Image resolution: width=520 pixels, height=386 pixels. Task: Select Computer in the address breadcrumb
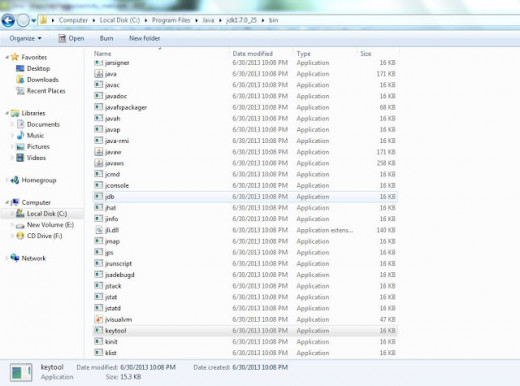click(x=73, y=20)
